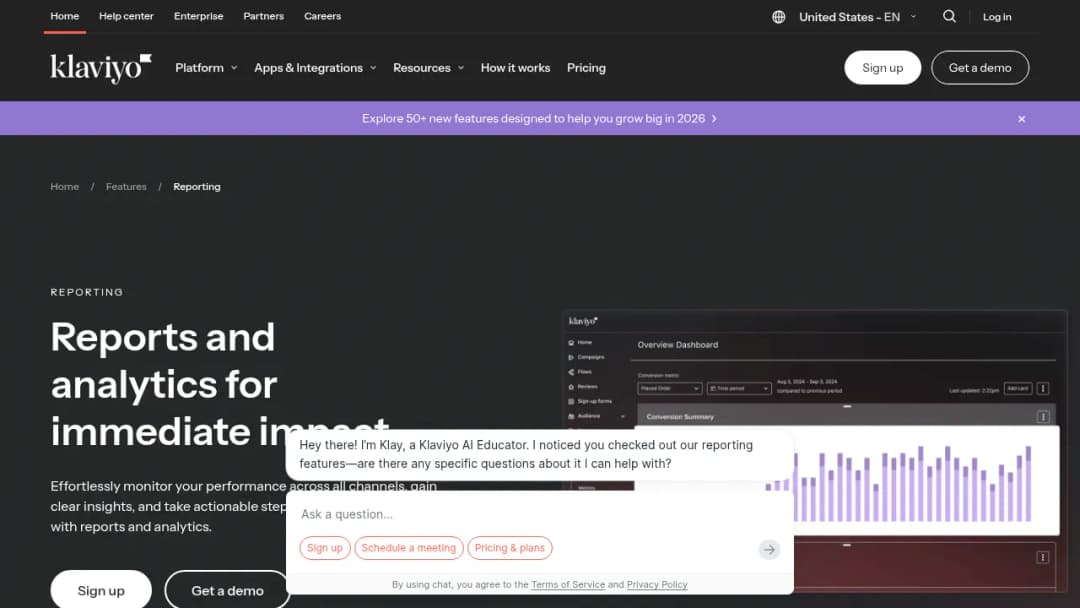Click Log in link

tap(997, 17)
